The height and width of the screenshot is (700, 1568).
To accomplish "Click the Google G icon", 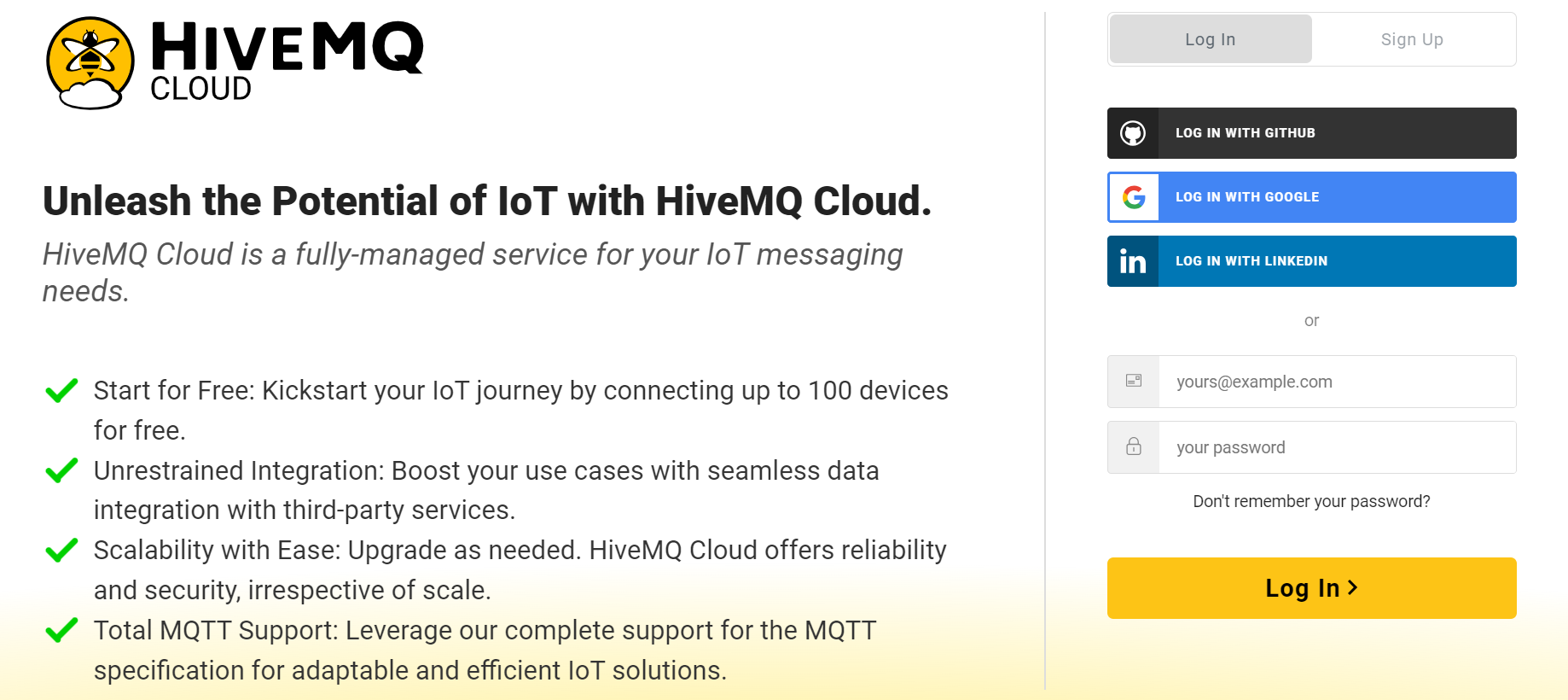I will point(1134,197).
